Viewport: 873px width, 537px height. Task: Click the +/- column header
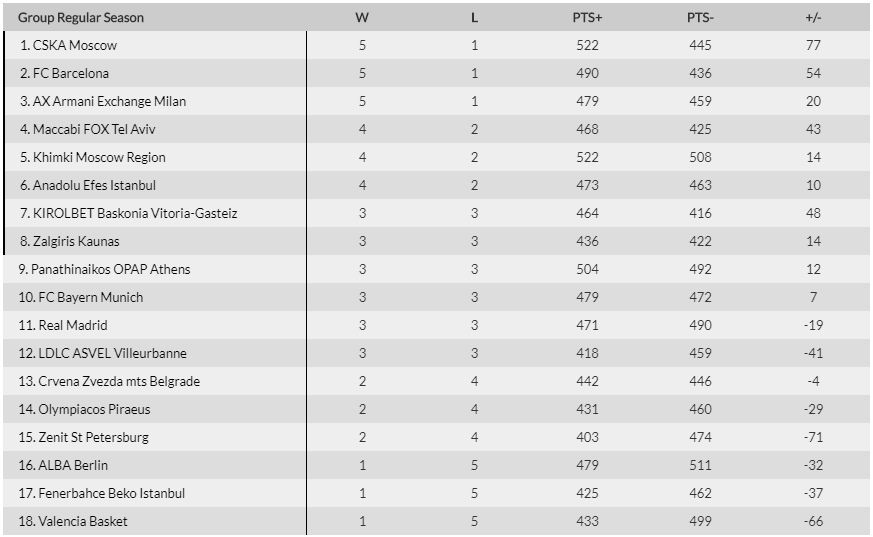pyautogui.click(x=813, y=17)
